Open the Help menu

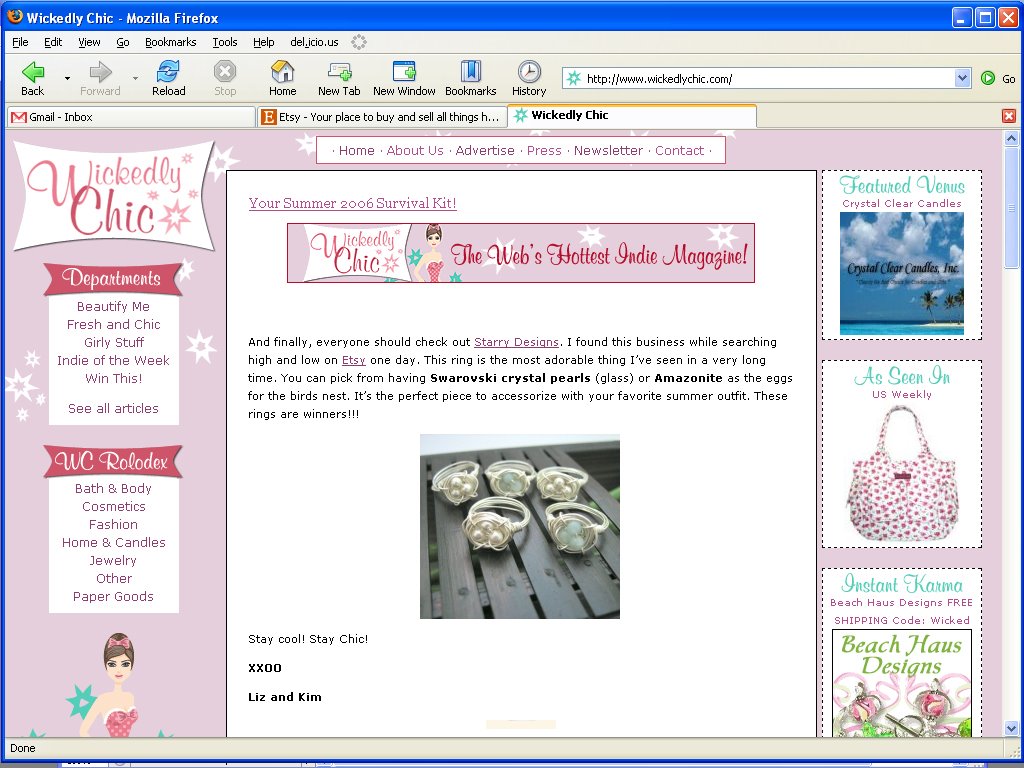(x=264, y=42)
